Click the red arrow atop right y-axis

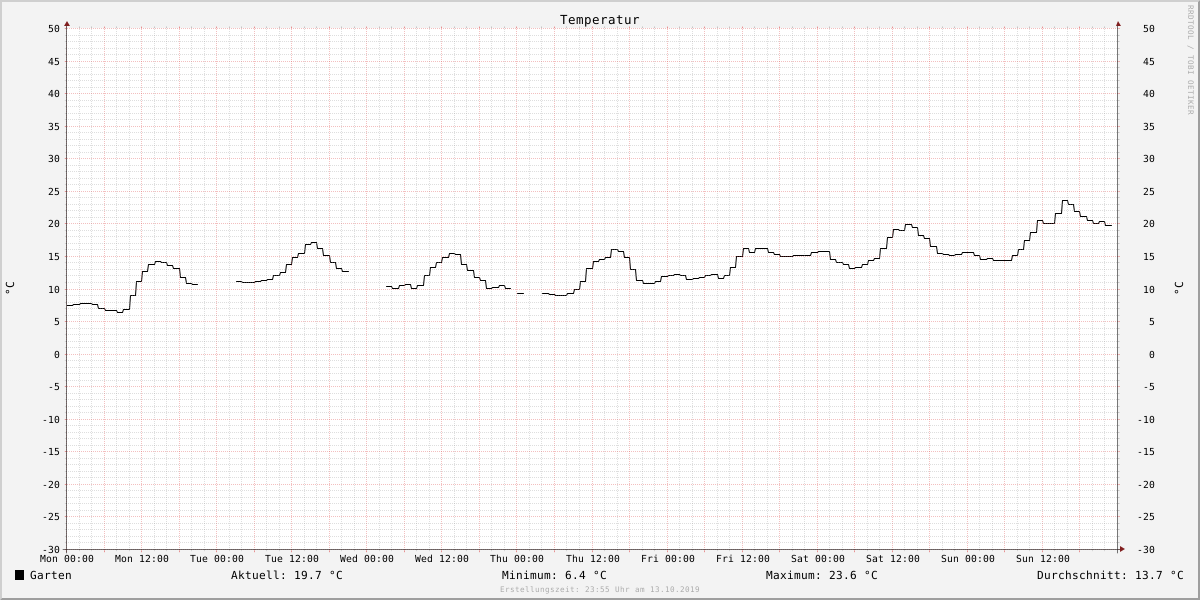[1118, 22]
